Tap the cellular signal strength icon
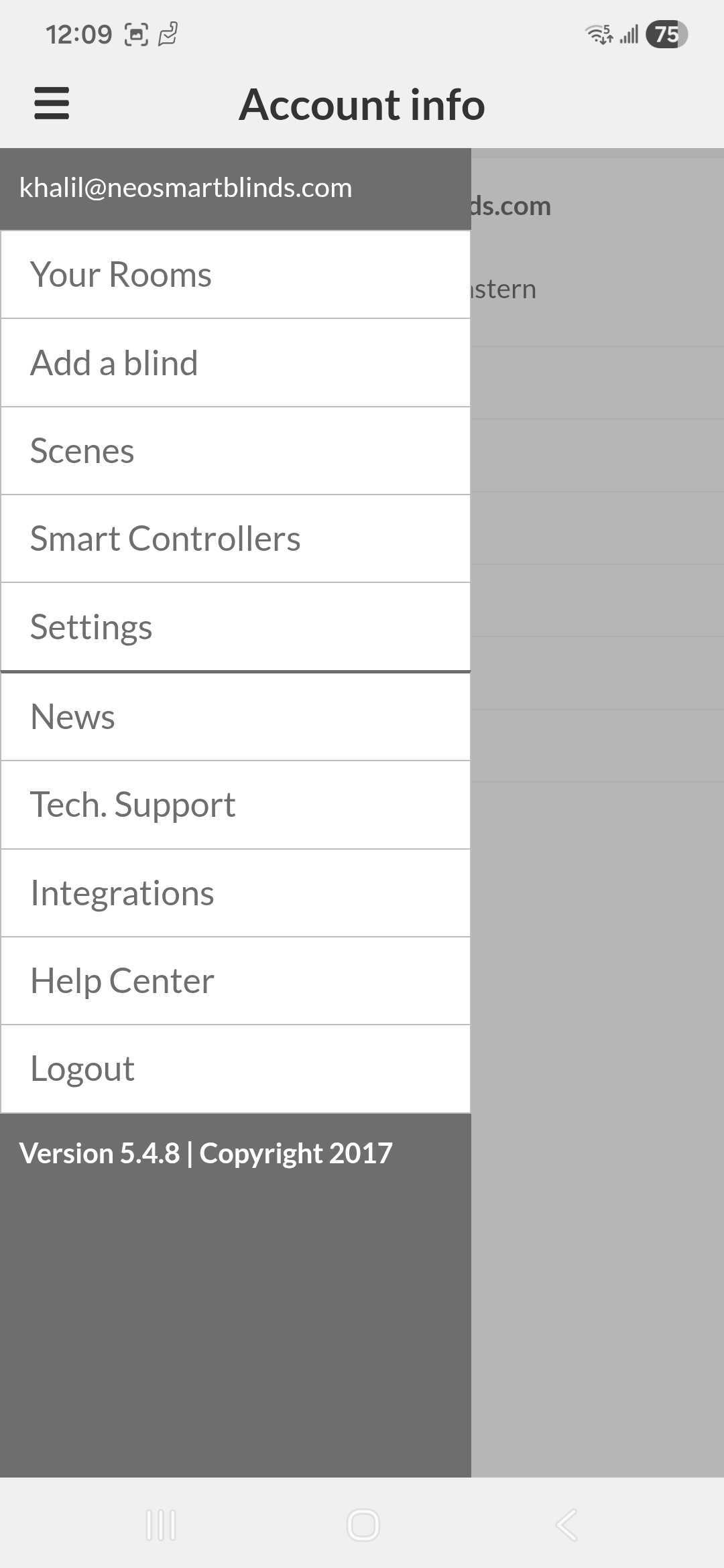Viewport: 724px width, 1568px height. point(629,34)
